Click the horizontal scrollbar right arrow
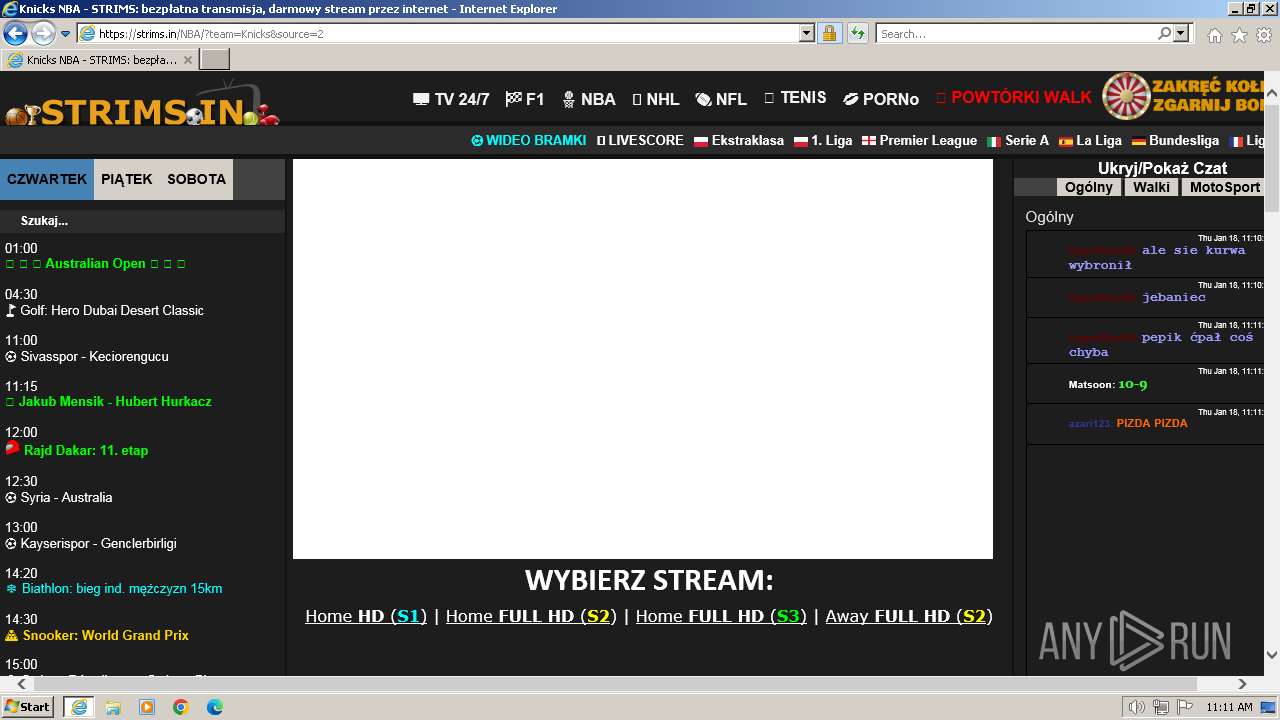The image size is (1280, 720). click(x=1242, y=684)
